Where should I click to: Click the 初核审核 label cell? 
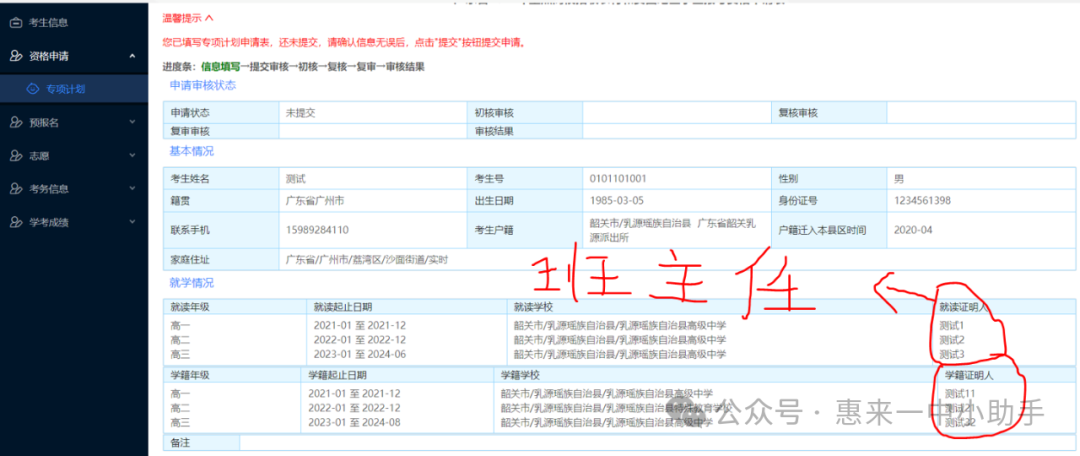pos(525,112)
